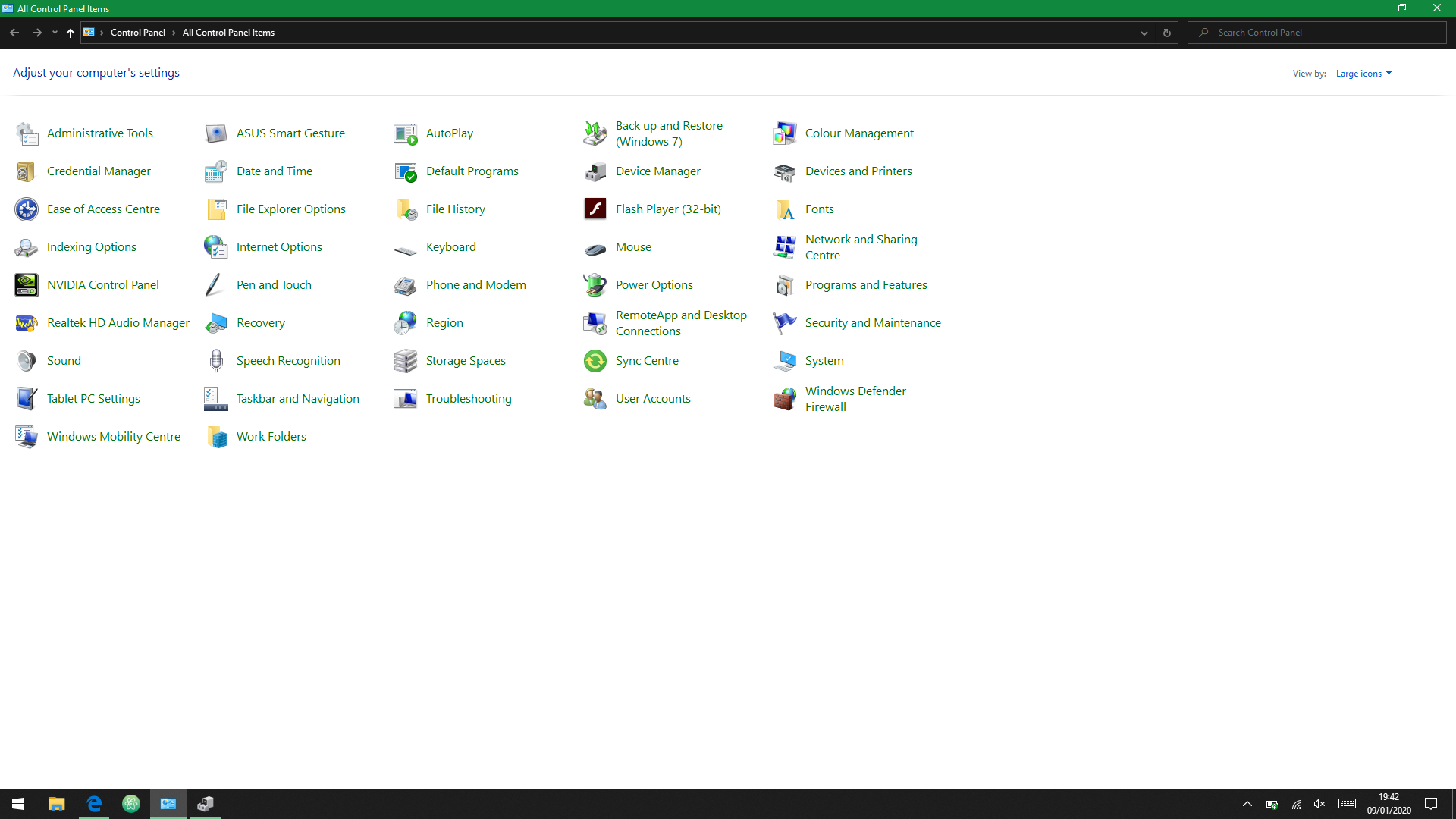
Task: Open the Action Centre notifications icon
Action: (x=1431, y=804)
